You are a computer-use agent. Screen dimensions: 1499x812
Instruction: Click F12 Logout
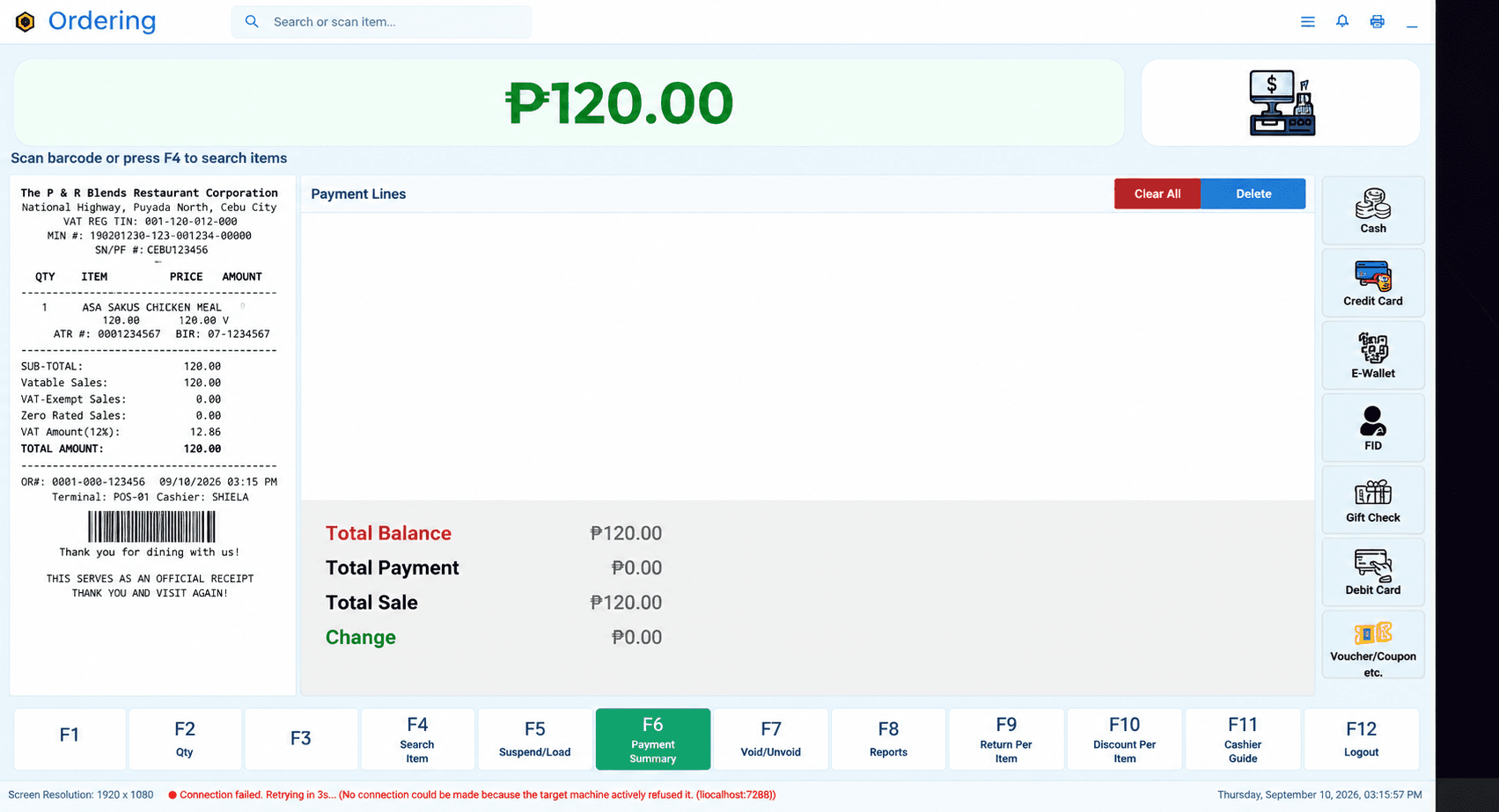click(x=1361, y=739)
